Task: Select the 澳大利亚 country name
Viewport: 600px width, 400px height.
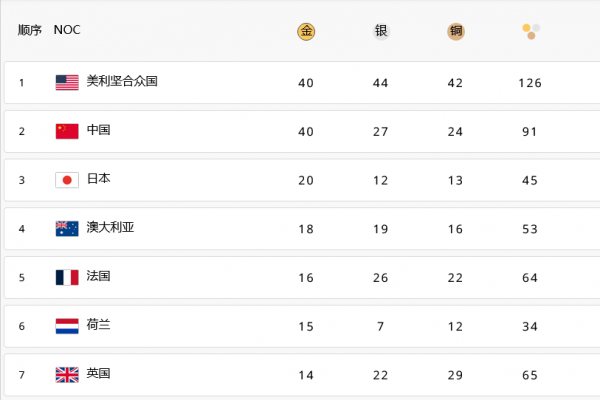Action: 110,228
